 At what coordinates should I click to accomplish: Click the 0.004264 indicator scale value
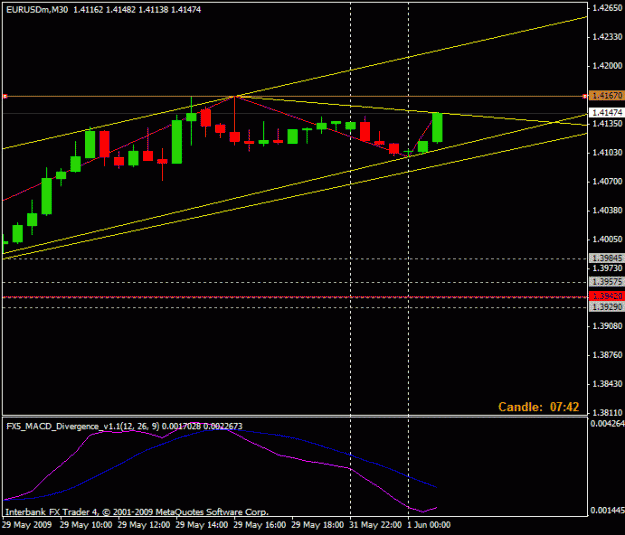(x=607, y=423)
